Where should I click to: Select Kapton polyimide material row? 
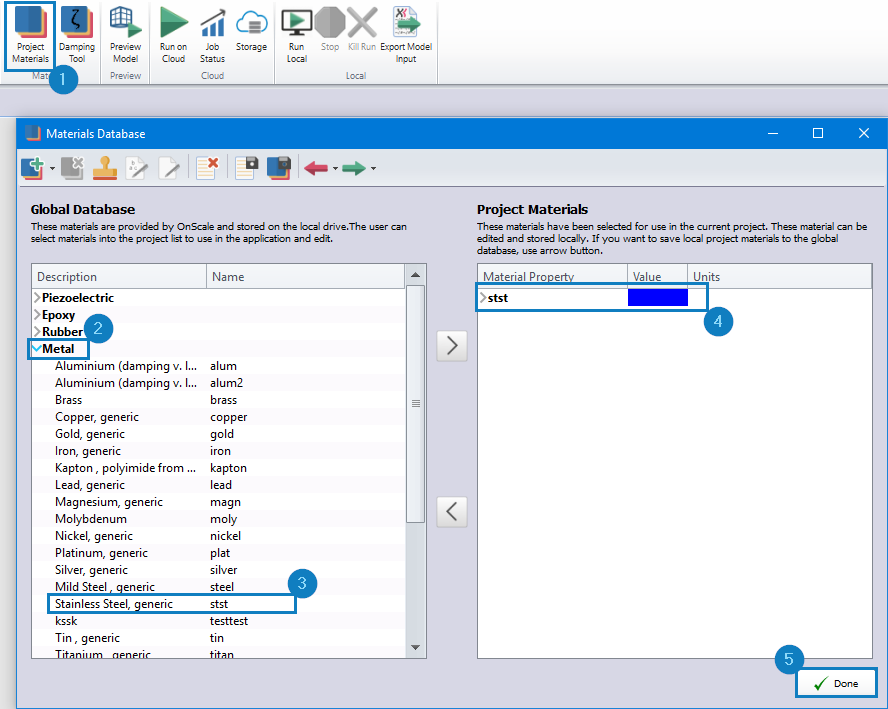pos(219,468)
